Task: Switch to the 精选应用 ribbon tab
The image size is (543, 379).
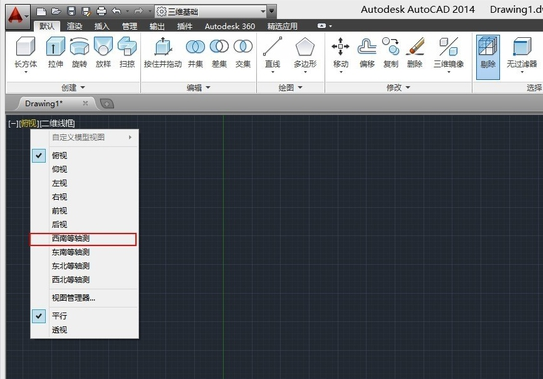Action: point(282,26)
